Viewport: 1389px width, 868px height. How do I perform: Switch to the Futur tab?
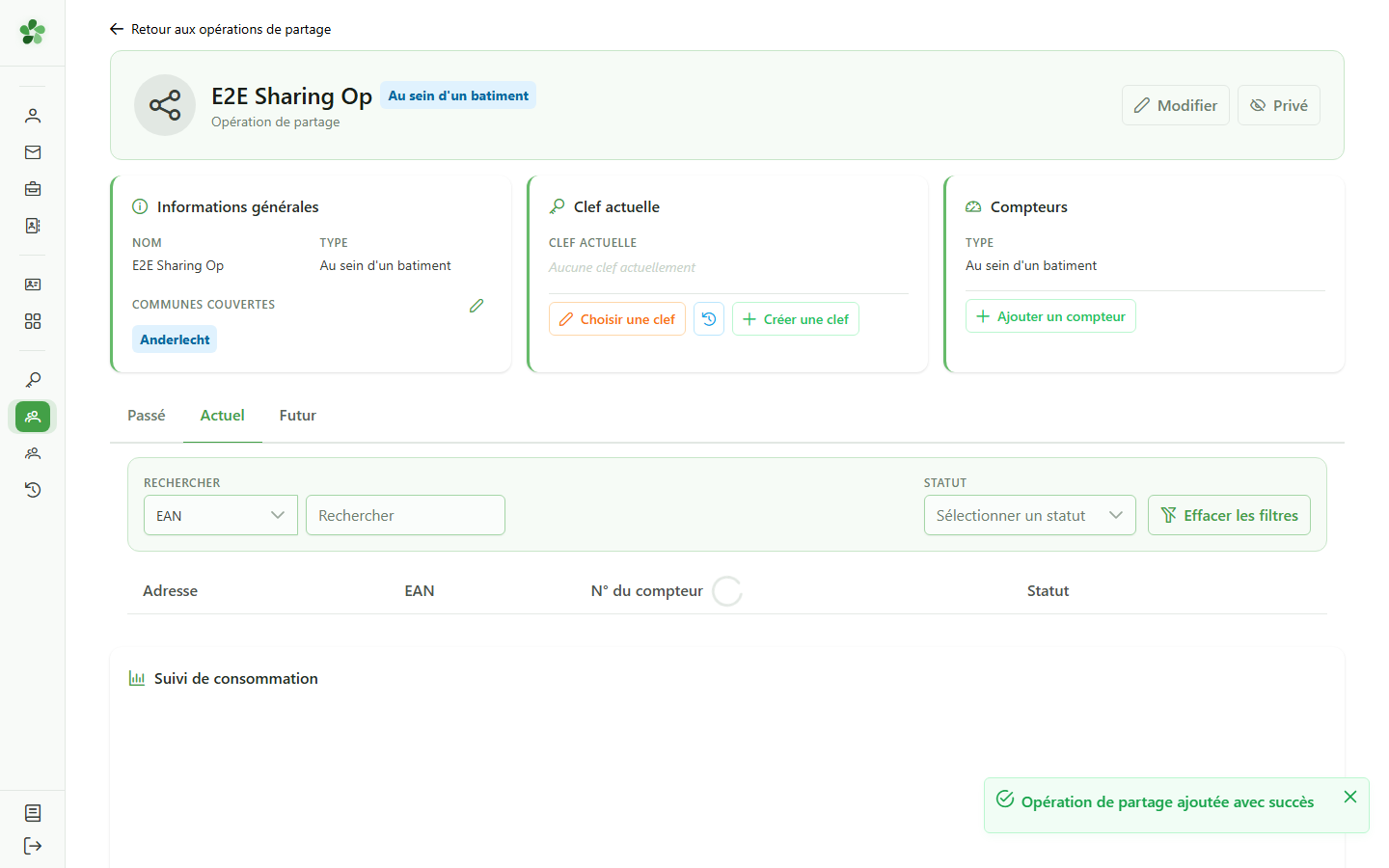[298, 416]
